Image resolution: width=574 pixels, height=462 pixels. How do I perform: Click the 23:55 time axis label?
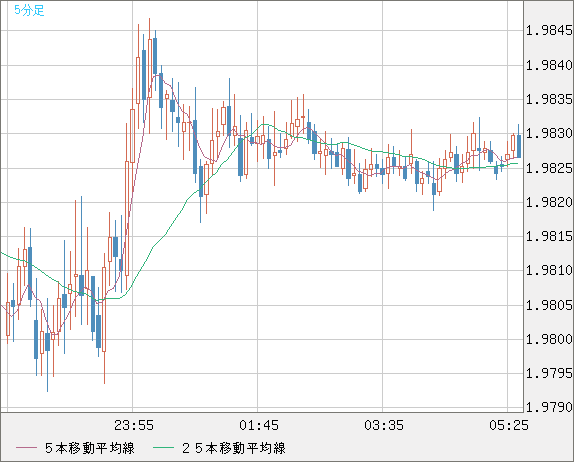point(134,425)
